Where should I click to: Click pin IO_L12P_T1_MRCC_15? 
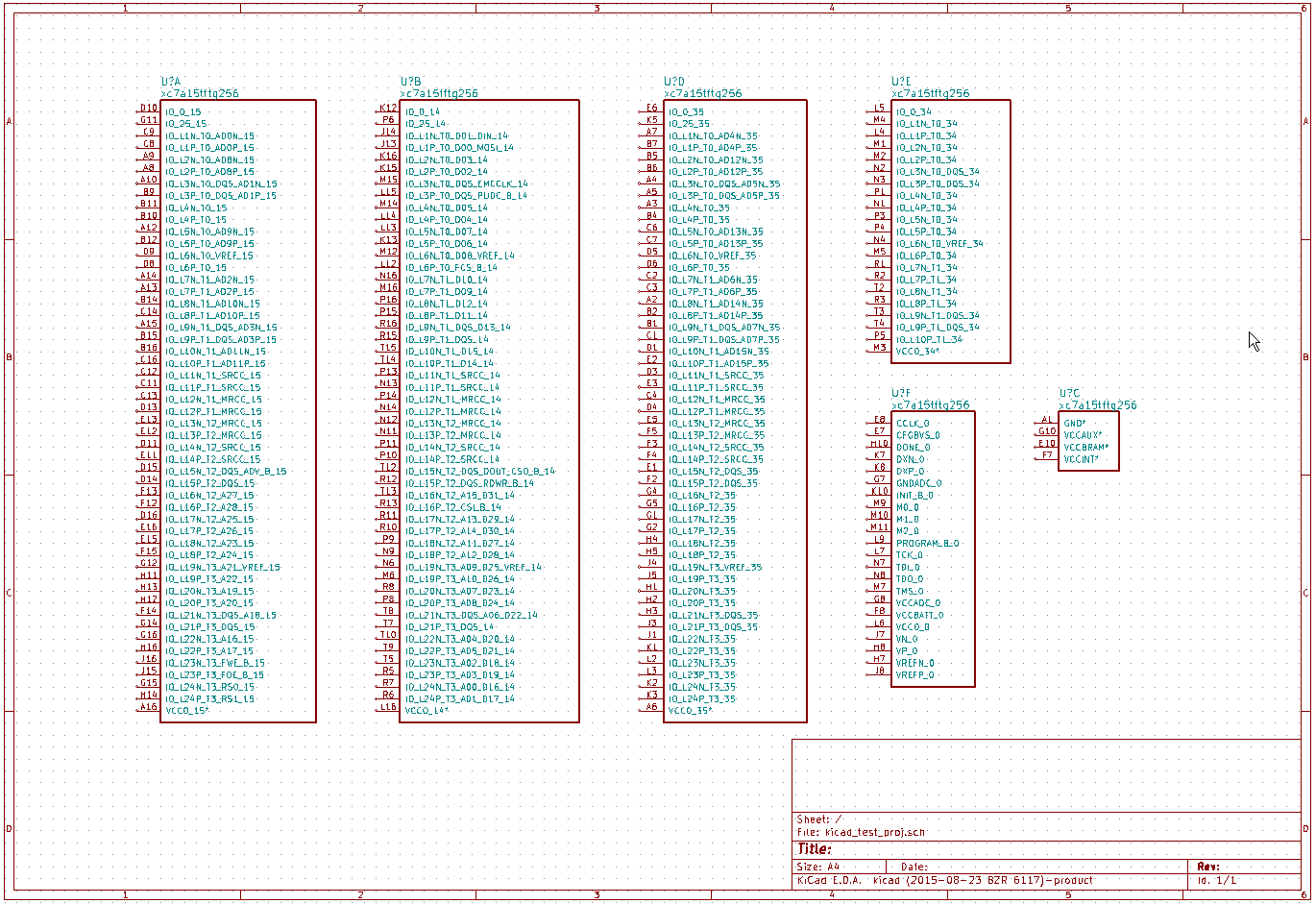coord(213,411)
